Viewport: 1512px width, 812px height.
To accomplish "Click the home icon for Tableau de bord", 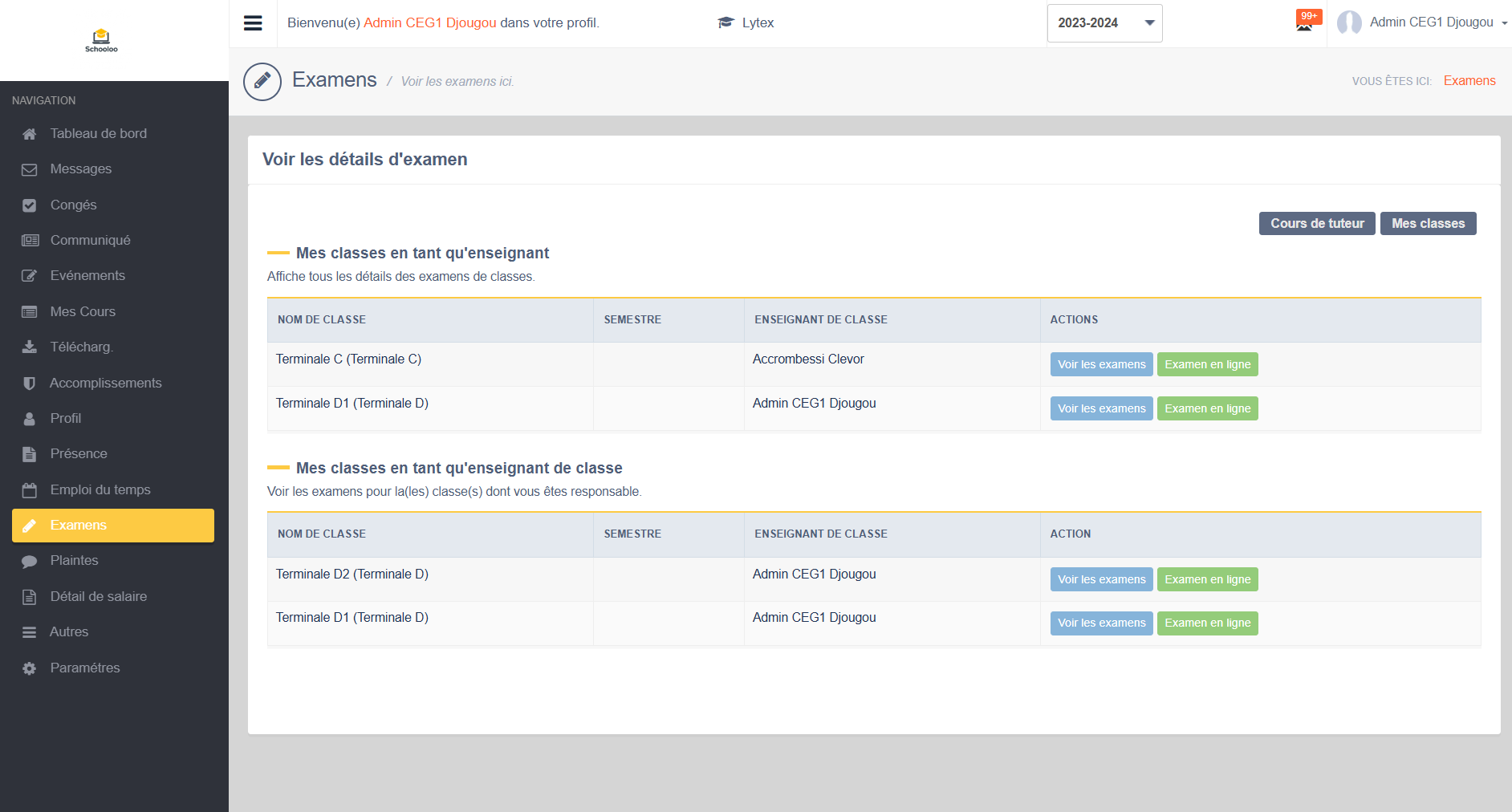I will (30, 134).
